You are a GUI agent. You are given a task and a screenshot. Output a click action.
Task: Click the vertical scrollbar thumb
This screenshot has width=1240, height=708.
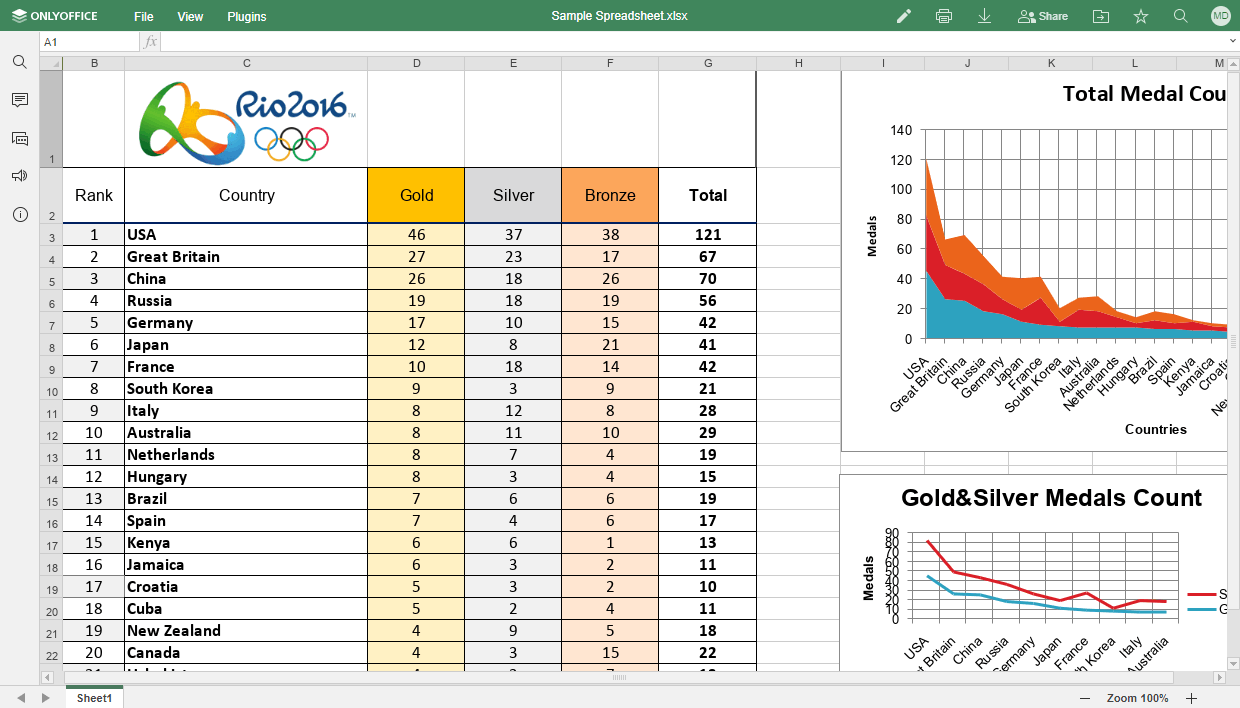pos(1233,341)
